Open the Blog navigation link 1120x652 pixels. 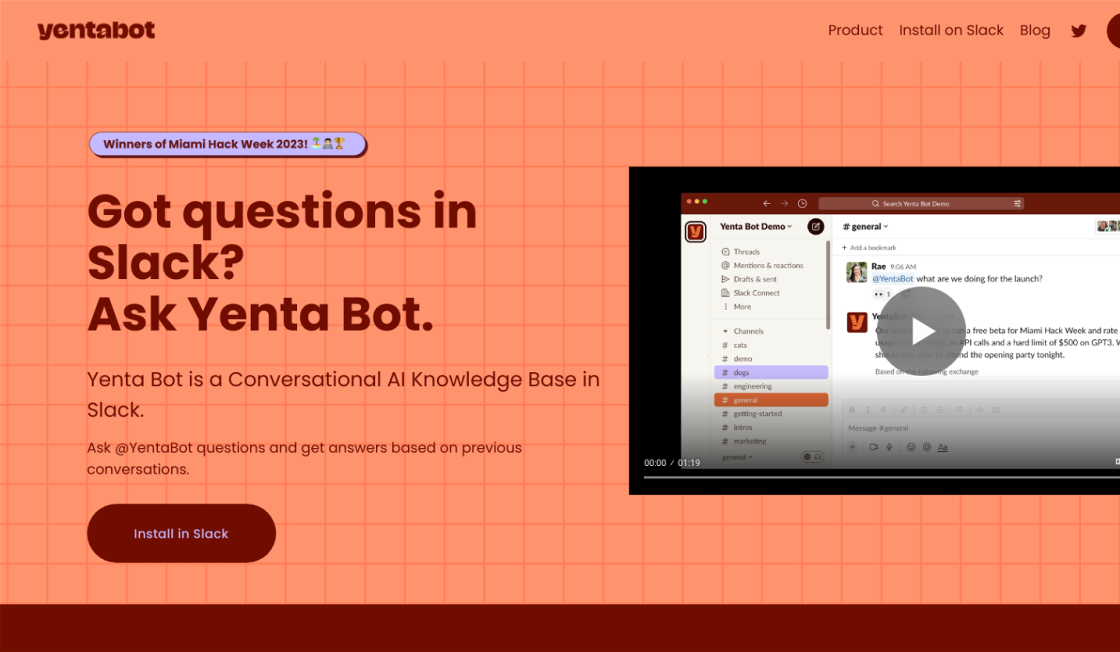1035,30
